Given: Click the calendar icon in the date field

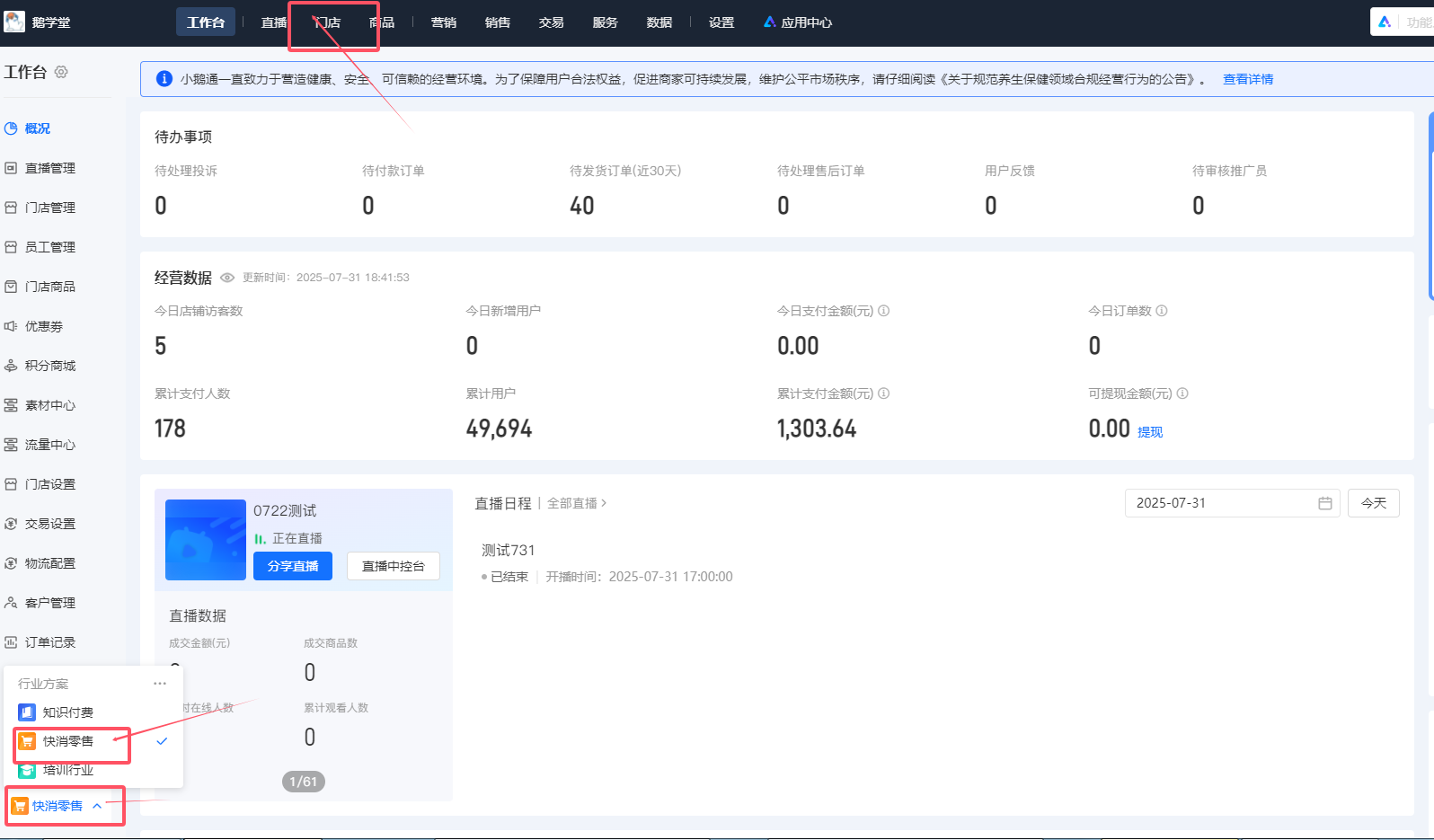Looking at the screenshot, I should pos(1324,503).
